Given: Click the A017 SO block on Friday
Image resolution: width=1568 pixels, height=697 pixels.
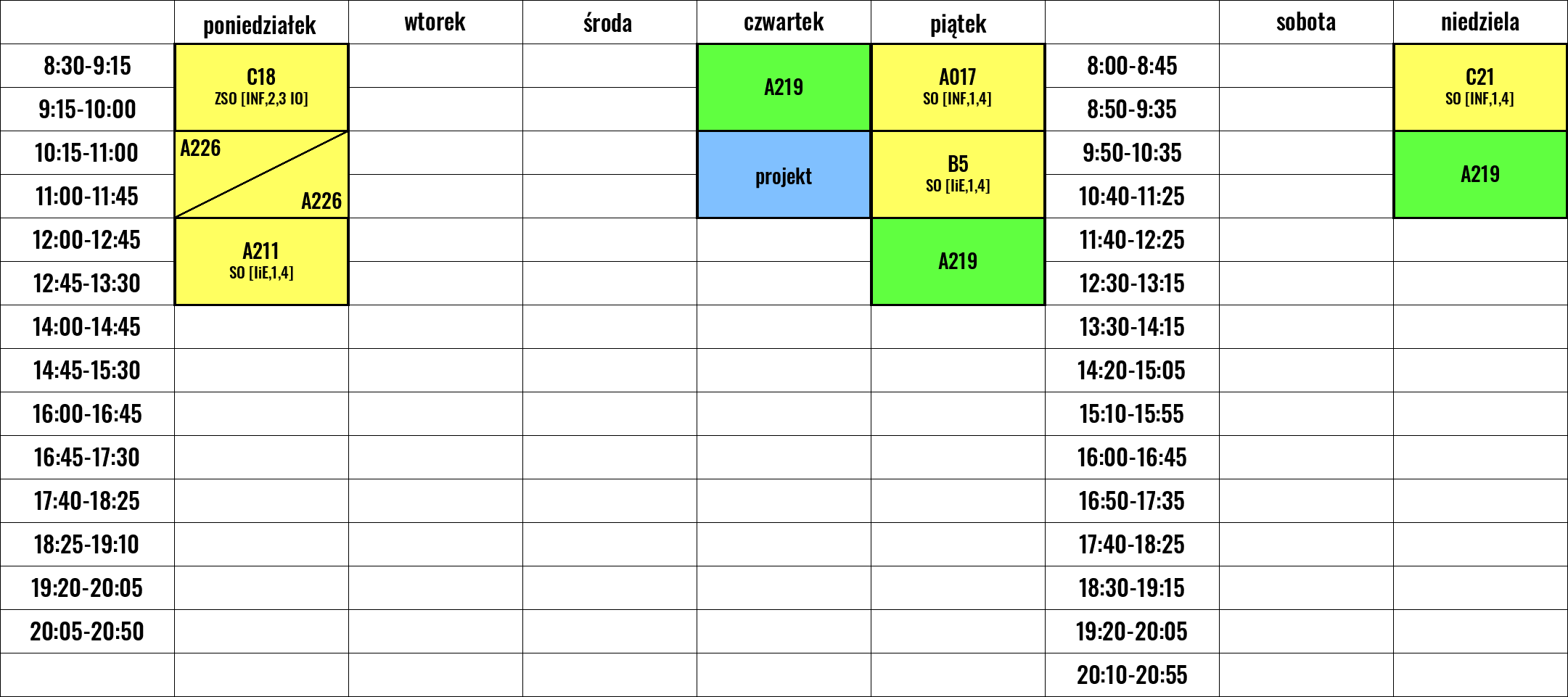Looking at the screenshot, I should (x=958, y=87).
